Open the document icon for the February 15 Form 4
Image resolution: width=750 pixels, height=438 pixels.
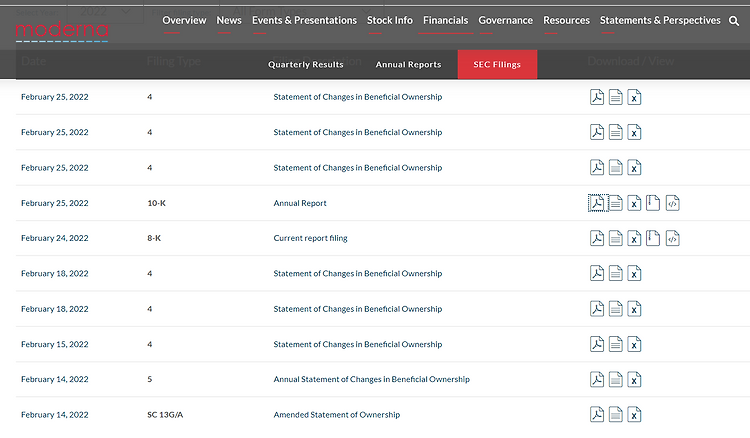pos(616,344)
